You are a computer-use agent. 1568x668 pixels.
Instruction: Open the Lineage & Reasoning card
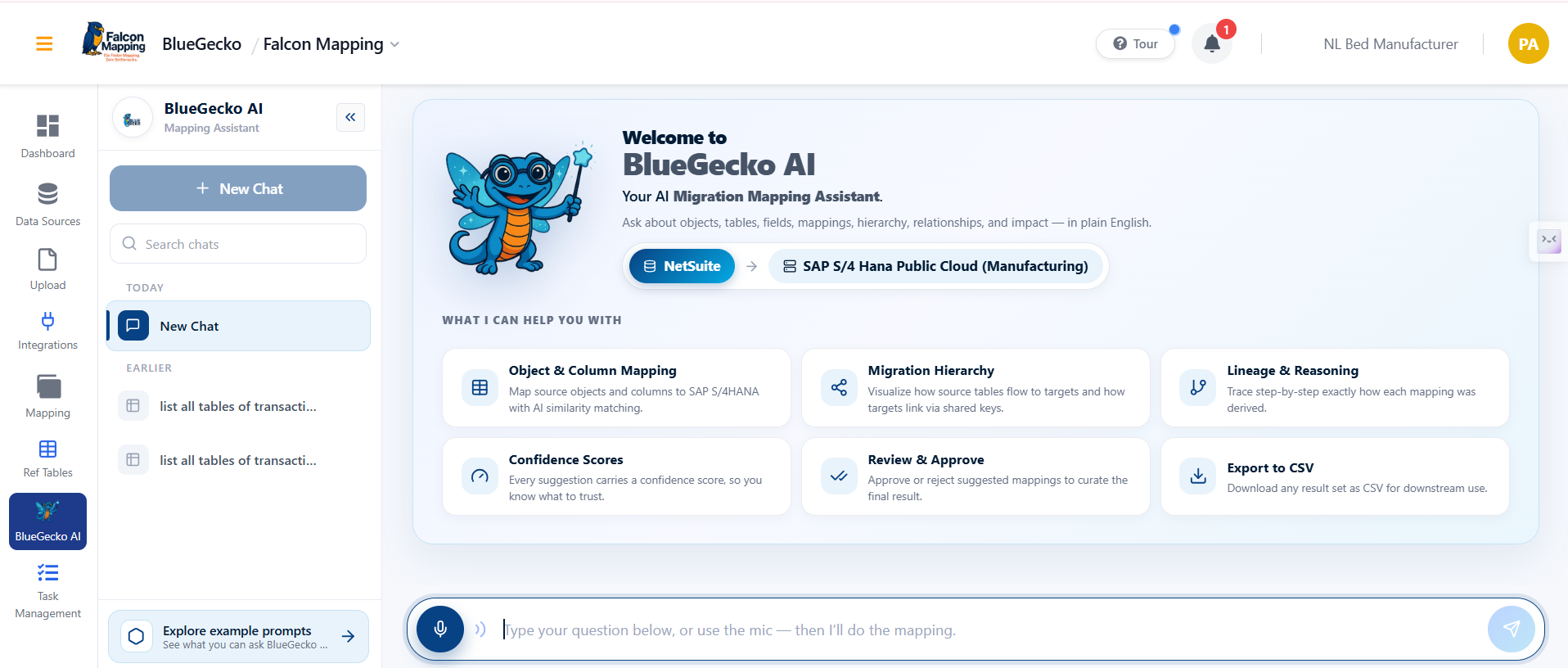coord(1335,388)
